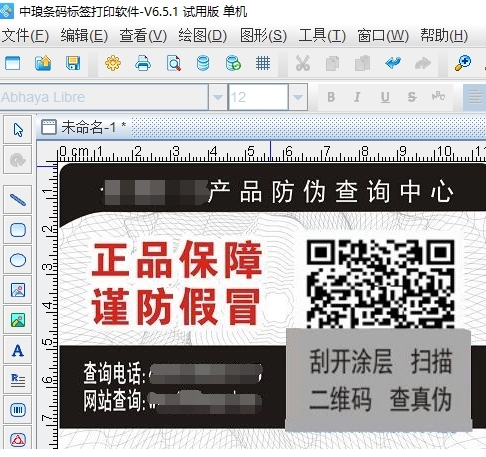The width and height of the screenshot is (486, 457).
Task: Expand the font name dropdown arrow
Action: pyautogui.click(x=218, y=97)
